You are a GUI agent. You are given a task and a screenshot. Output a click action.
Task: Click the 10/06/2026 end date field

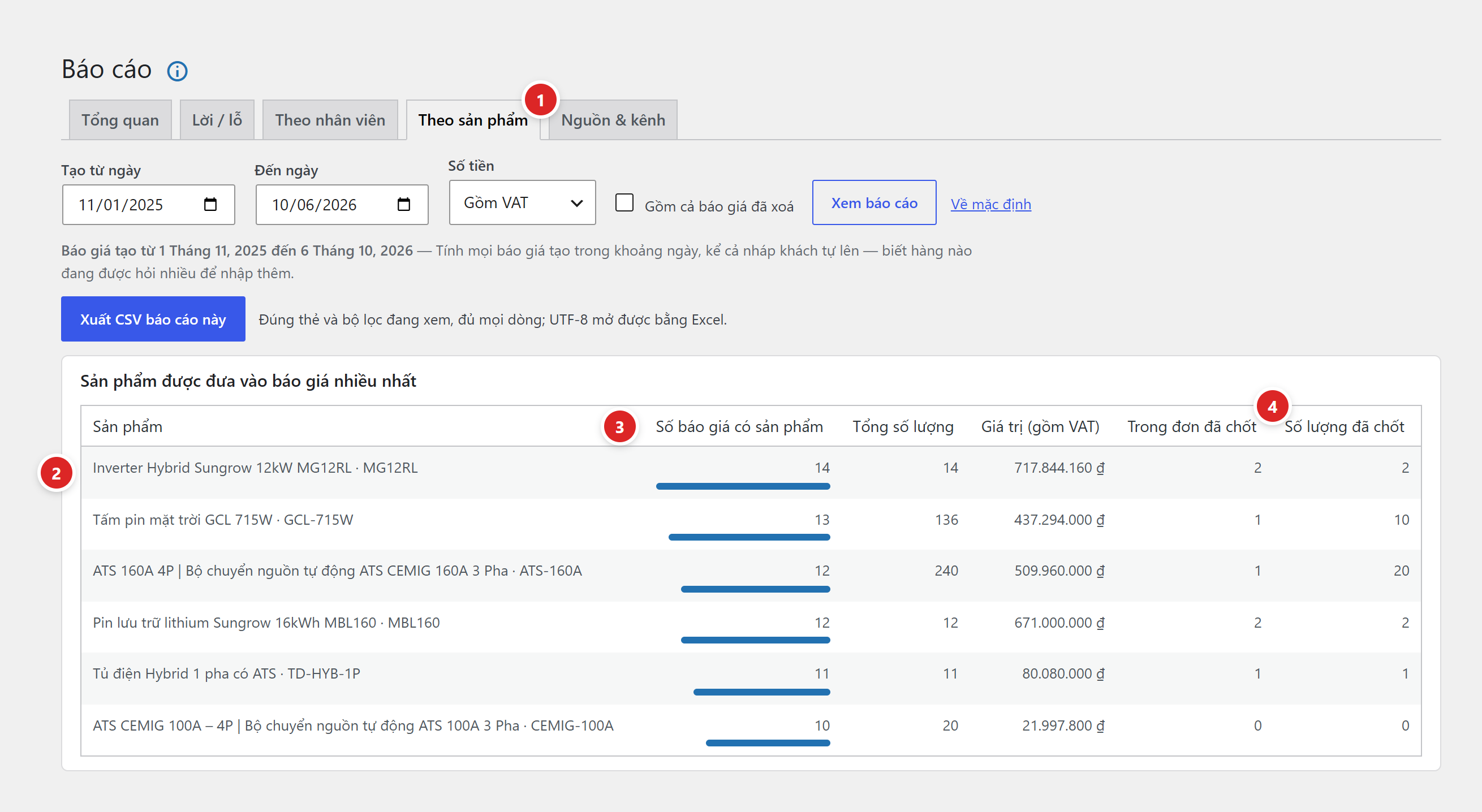point(342,205)
